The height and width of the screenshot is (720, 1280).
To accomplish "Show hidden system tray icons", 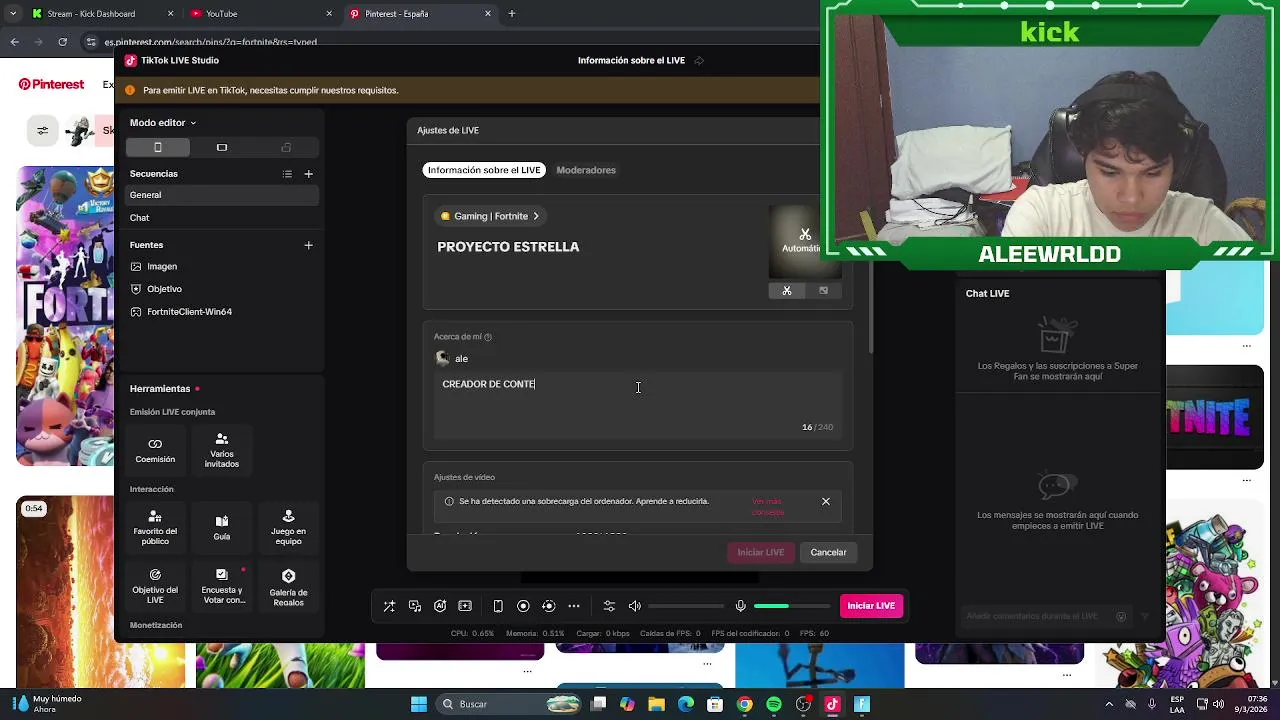I will click(1109, 704).
